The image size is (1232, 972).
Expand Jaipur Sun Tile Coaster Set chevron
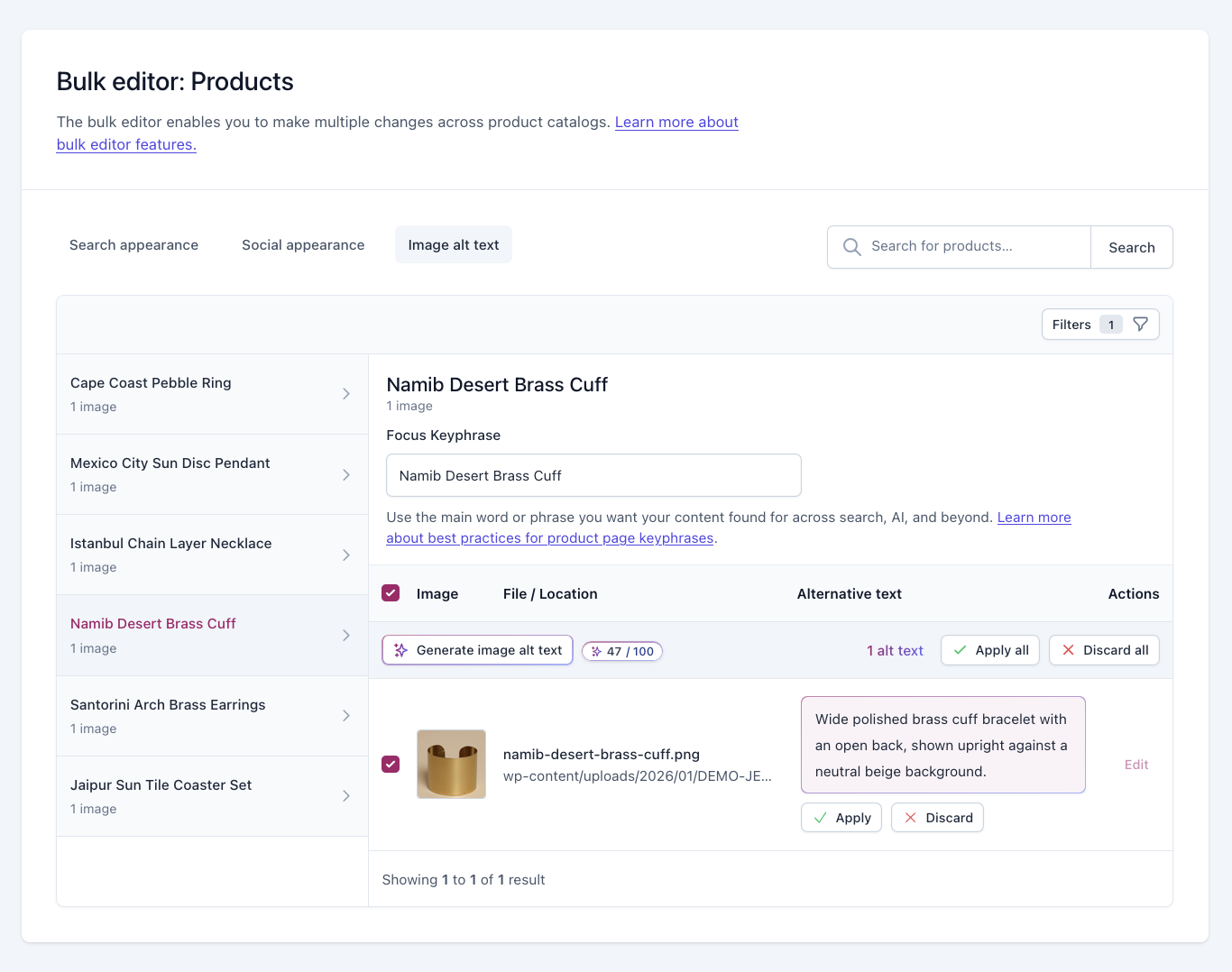click(346, 796)
